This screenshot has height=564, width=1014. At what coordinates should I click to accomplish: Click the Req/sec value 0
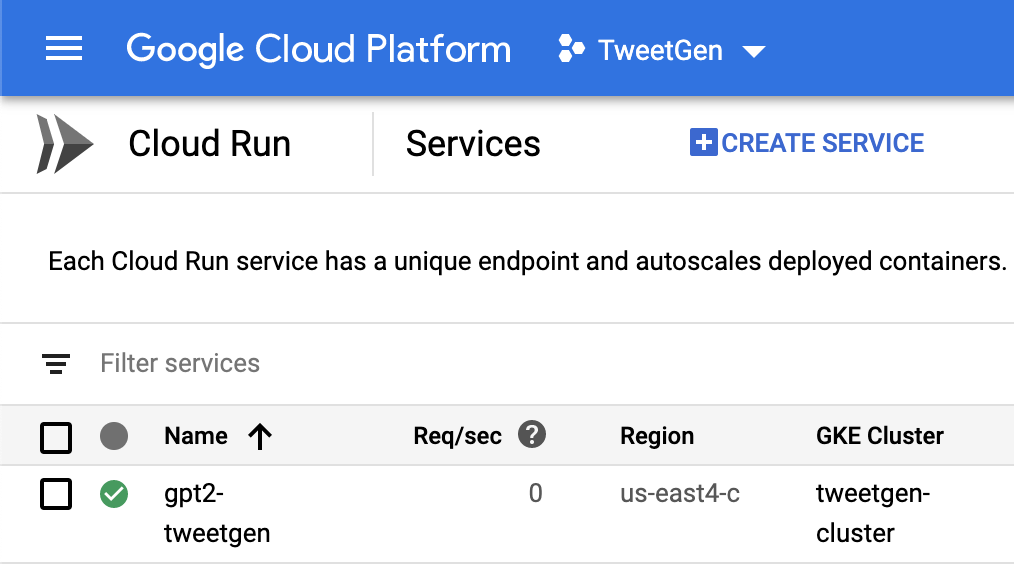pyautogui.click(x=535, y=494)
